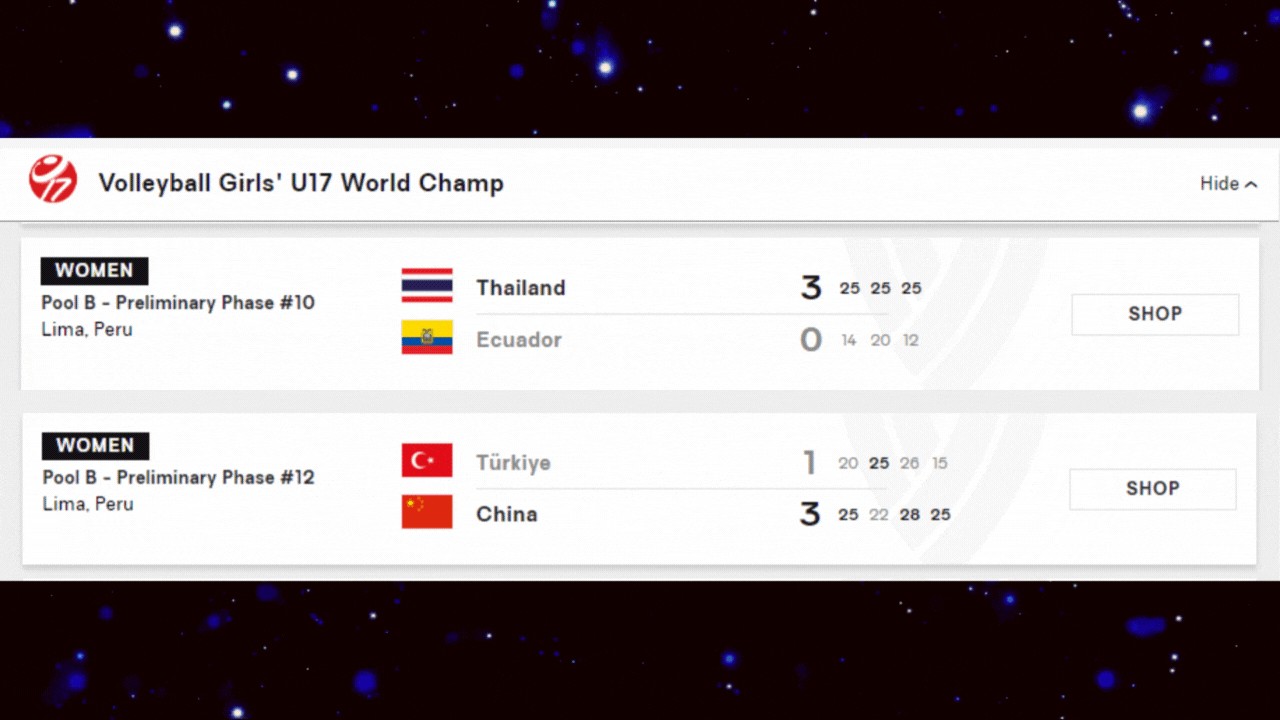The height and width of the screenshot is (720, 1280).
Task: Select the Thailand team name
Action: coord(521,288)
